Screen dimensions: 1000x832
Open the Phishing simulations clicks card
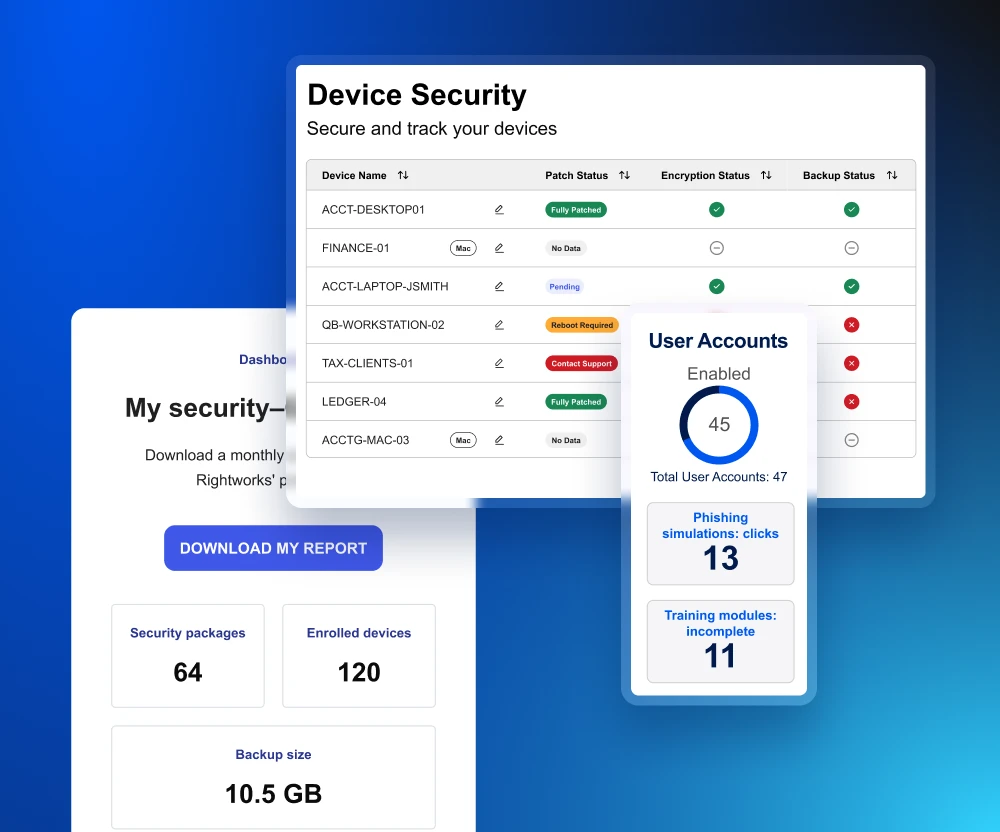pyautogui.click(x=720, y=543)
